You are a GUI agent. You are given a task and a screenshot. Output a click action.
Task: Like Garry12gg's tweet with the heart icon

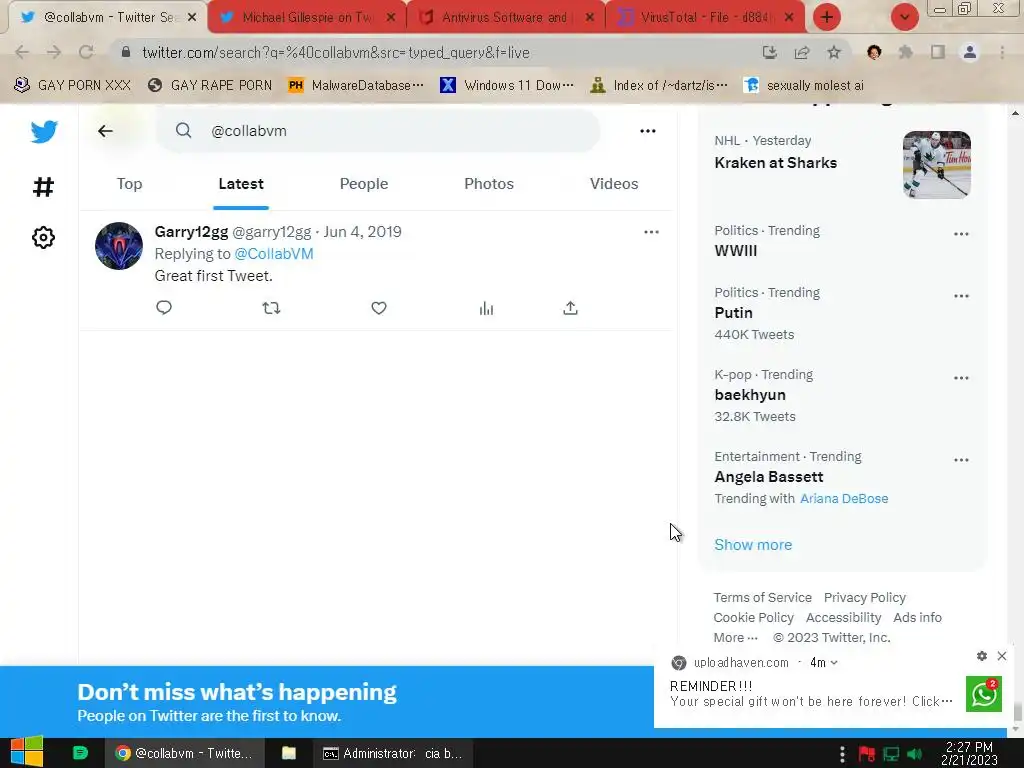pos(379,308)
